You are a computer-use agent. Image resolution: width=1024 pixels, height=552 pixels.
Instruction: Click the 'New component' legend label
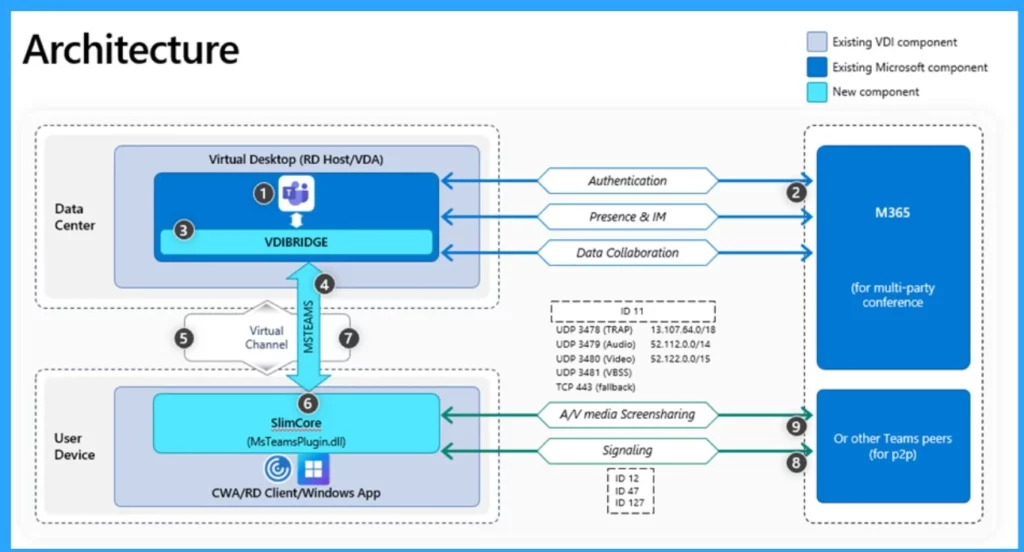coord(875,92)
